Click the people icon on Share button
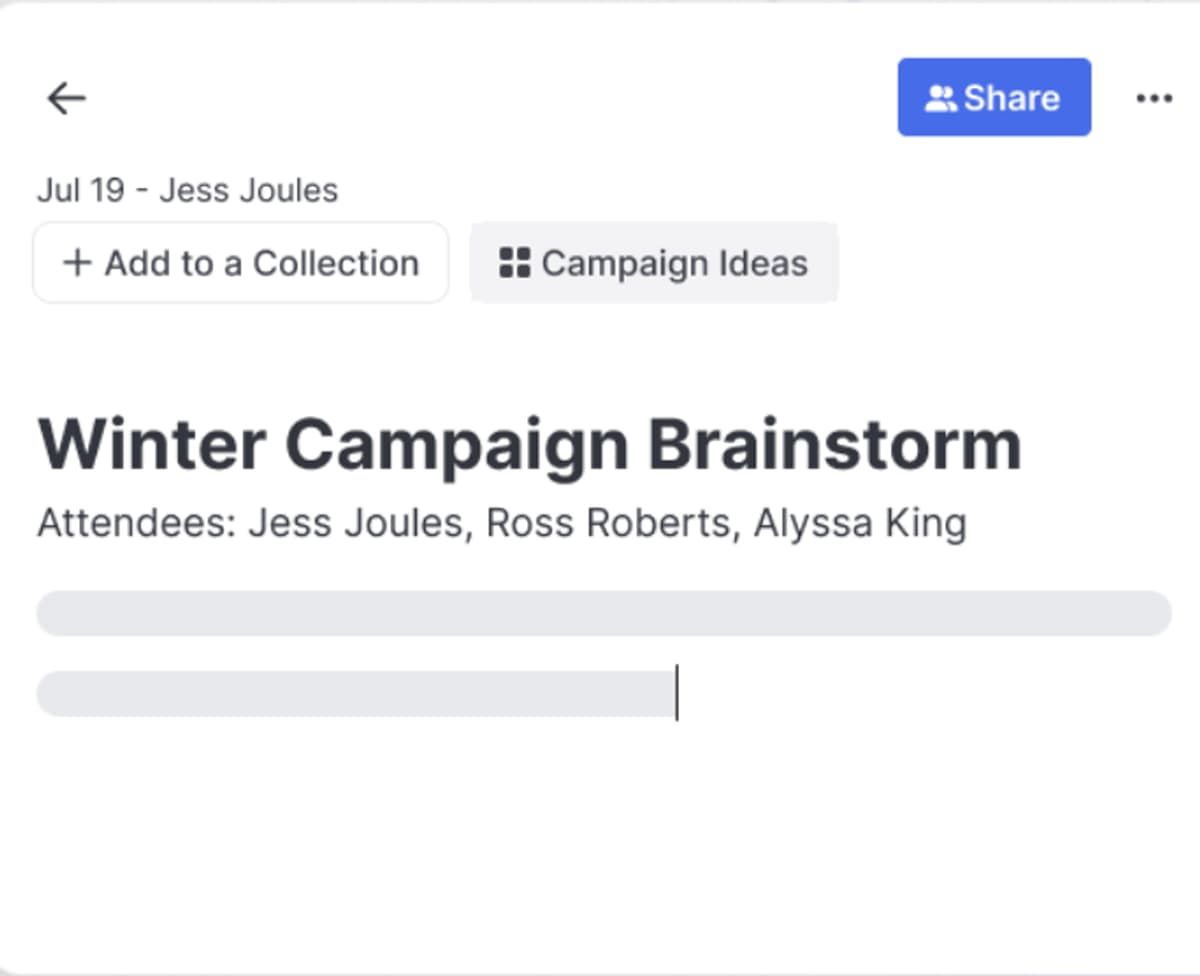 pos(940,98)
